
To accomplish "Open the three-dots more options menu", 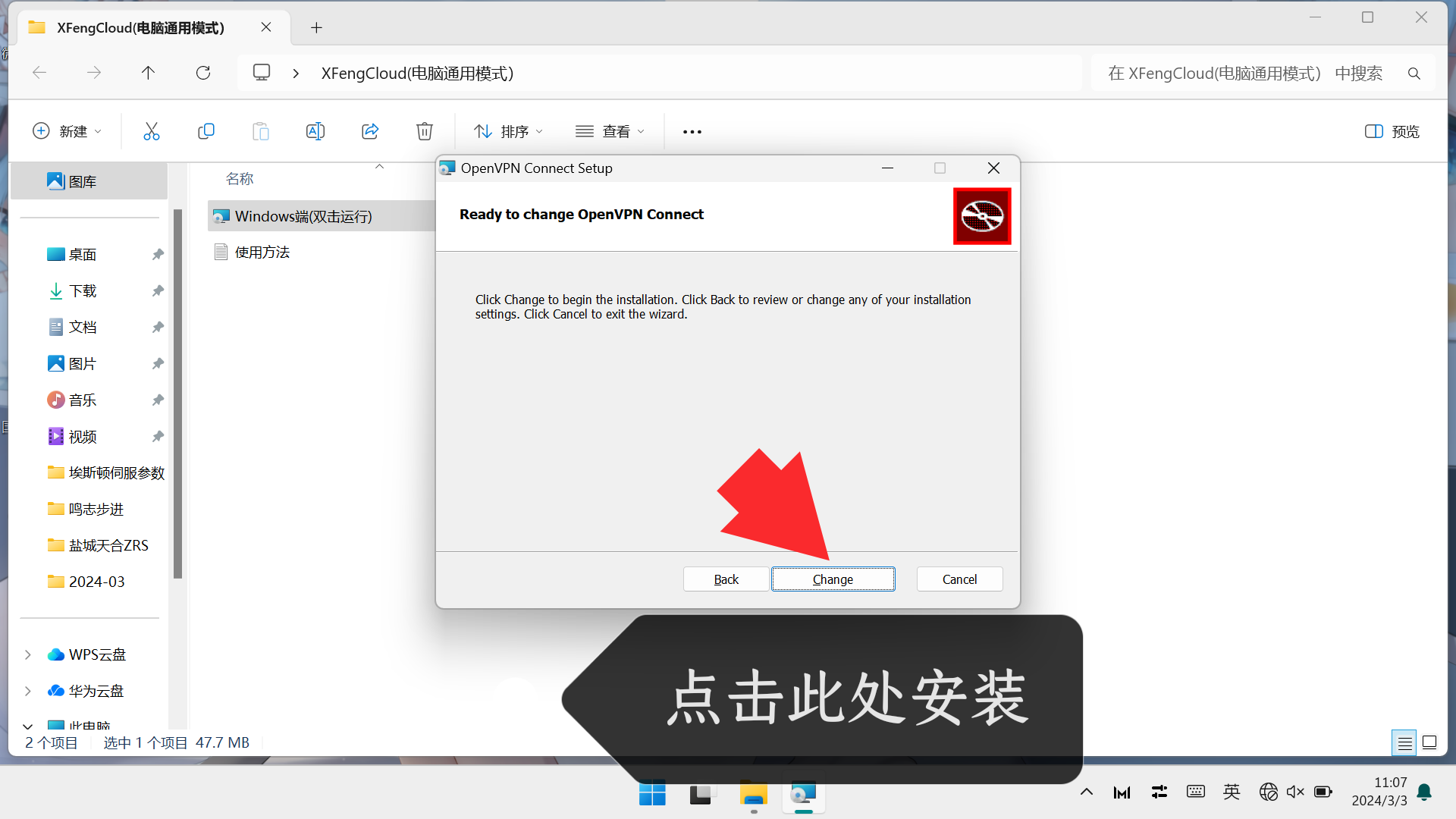I will (692, 131).
